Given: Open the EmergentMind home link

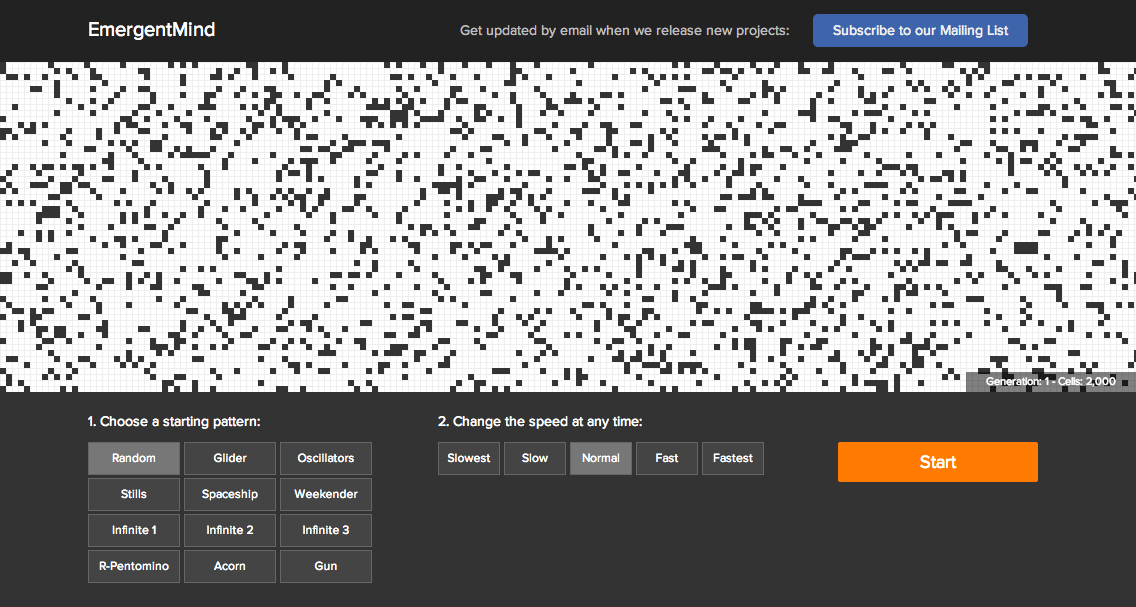Looking at the screenshot, I should click(x=151, y=30).
